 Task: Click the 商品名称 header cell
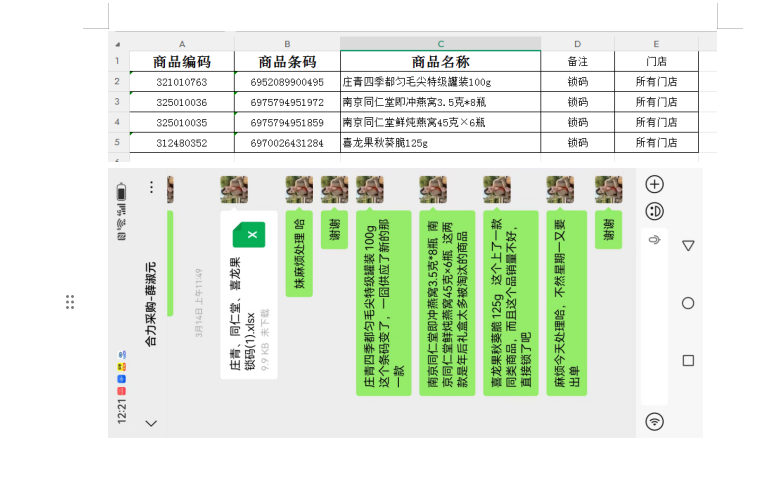(440, 61)
